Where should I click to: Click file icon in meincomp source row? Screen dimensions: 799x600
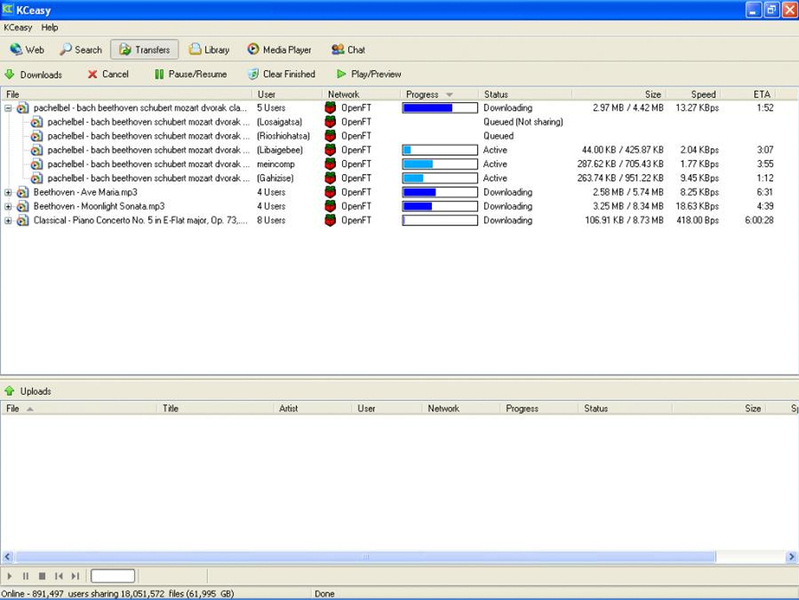coord(37,164)
